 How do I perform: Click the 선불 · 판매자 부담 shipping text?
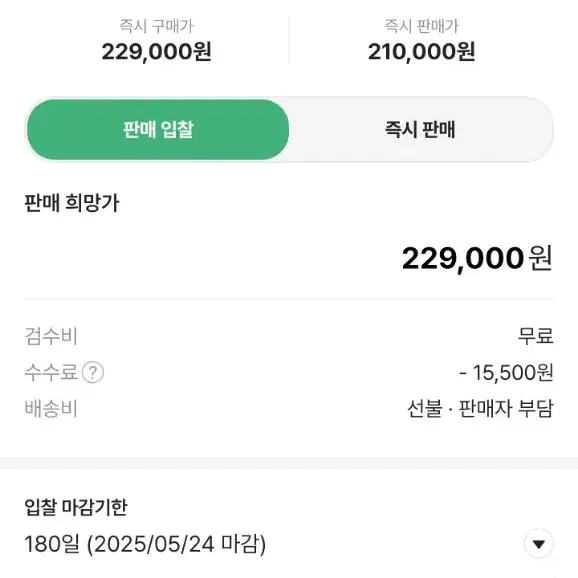pos(480,408)
